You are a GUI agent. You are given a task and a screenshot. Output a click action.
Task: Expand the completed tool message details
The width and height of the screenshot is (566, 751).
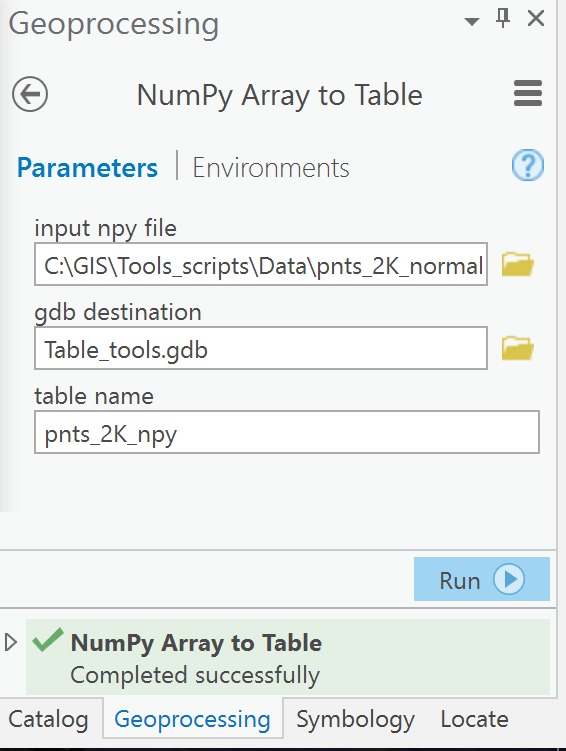tap(11, 642)
